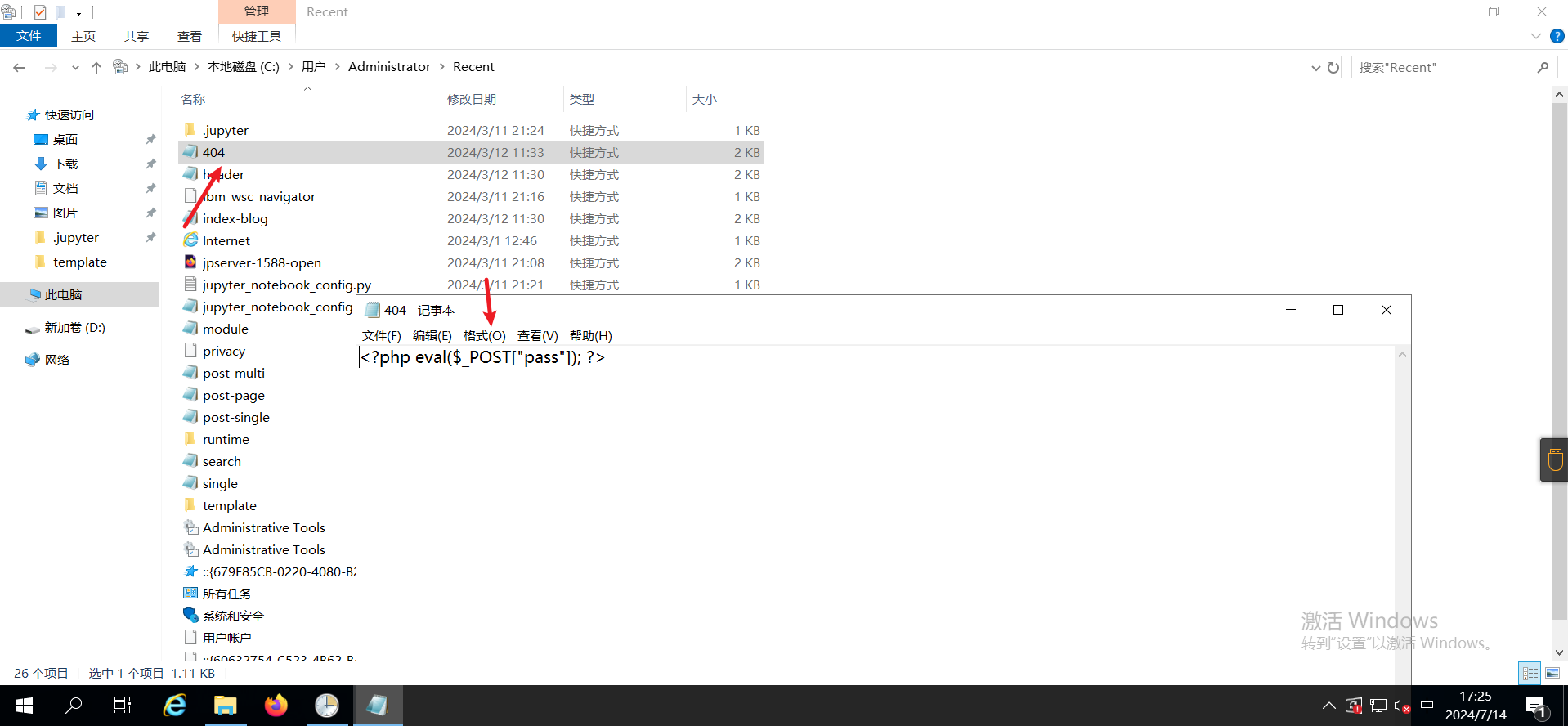Open the Windows Start menu
Image resolution: width=1568 pixels, height=726 pixels.
pyautogui.click(x=25, y=706)
